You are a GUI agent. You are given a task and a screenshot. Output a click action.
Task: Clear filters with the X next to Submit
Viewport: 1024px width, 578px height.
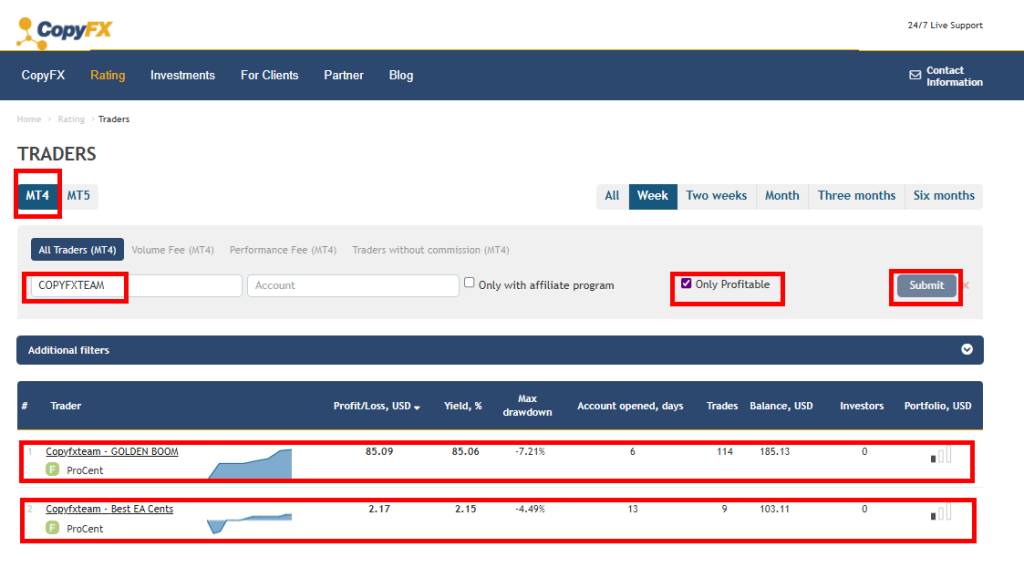click(966, 285)
